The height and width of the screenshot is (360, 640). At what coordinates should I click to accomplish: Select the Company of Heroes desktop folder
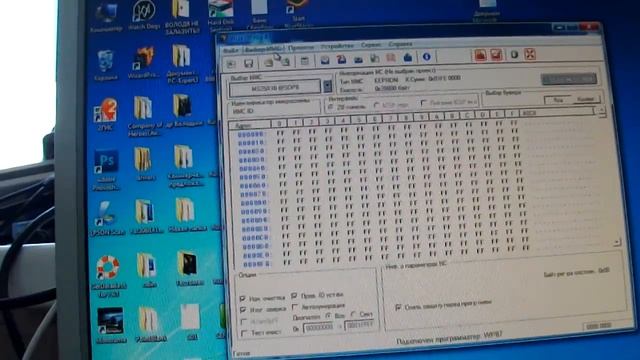click(x=144, y=116)
